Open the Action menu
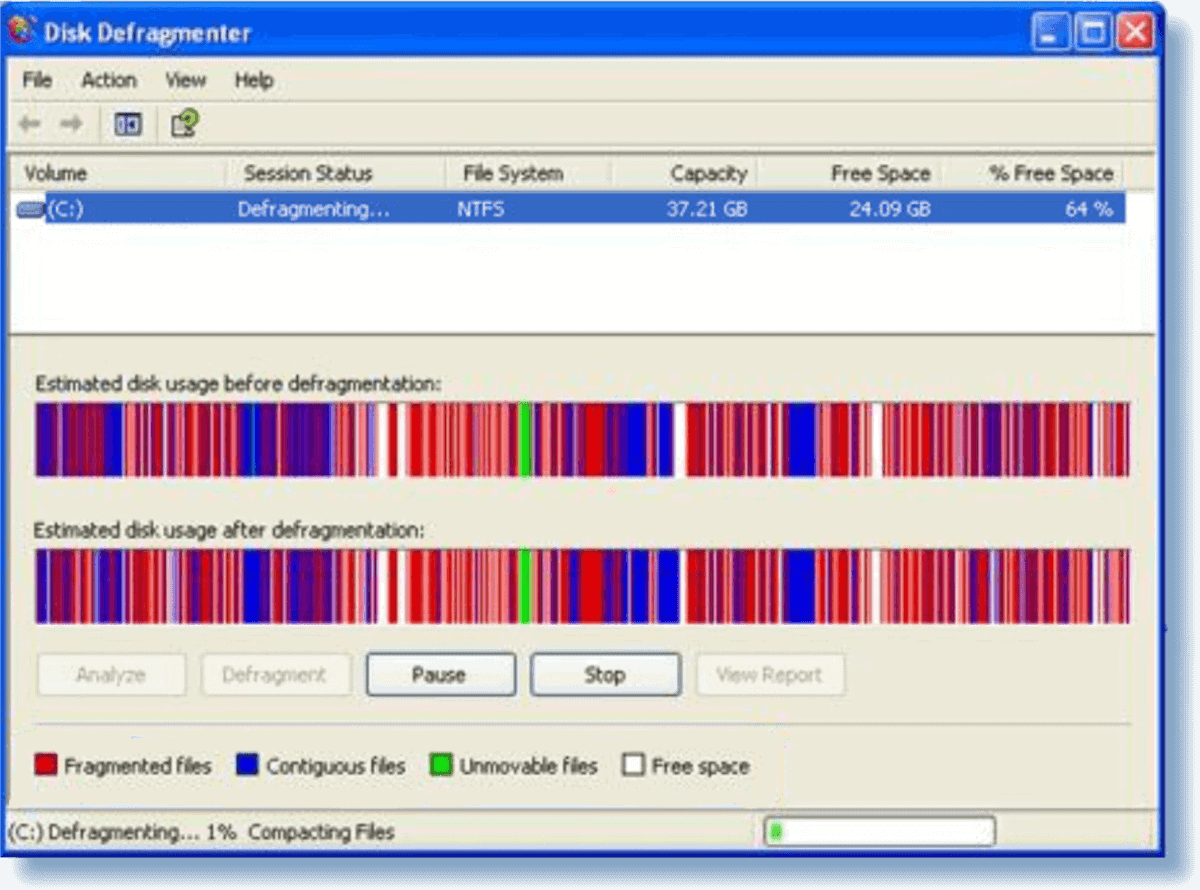The image size is (1200, 890). tap(109, 80)
